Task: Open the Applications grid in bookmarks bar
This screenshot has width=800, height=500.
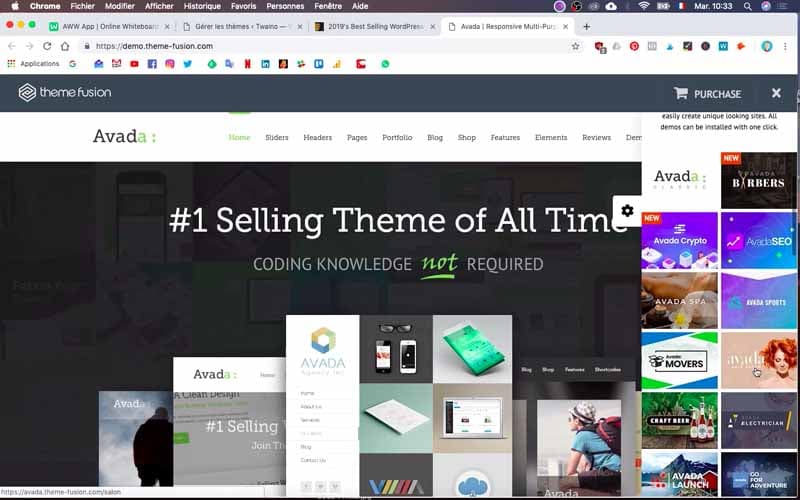Action: [33, 64]
